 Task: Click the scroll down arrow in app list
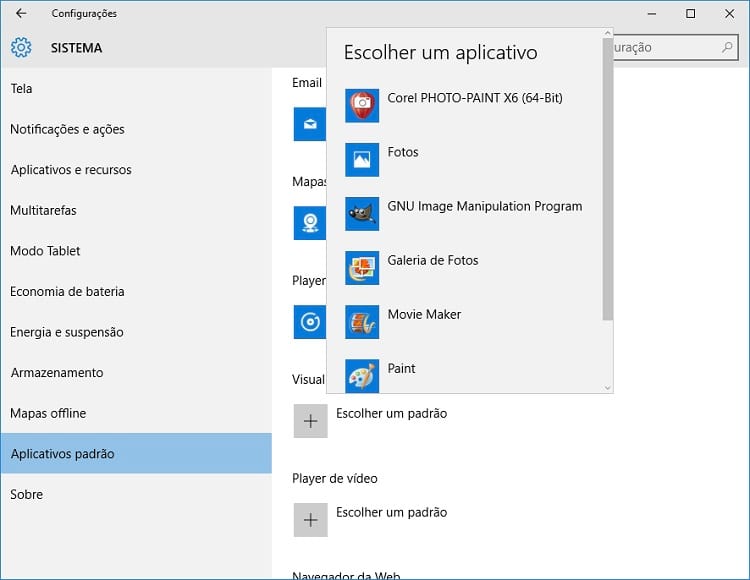click(x=607, y=388)
